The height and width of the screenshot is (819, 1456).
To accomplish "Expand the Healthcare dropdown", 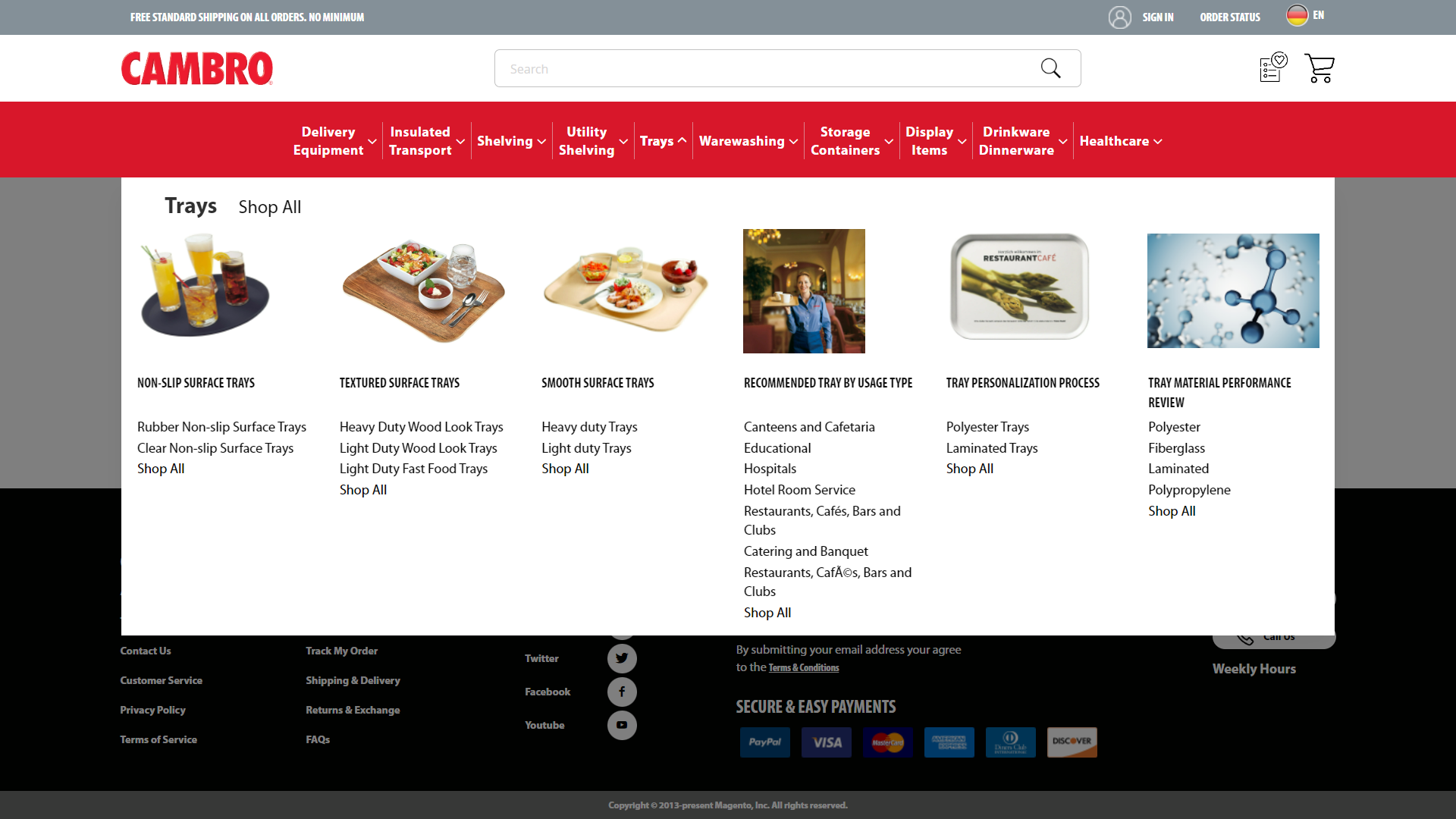I will [x=1157, y=141].
